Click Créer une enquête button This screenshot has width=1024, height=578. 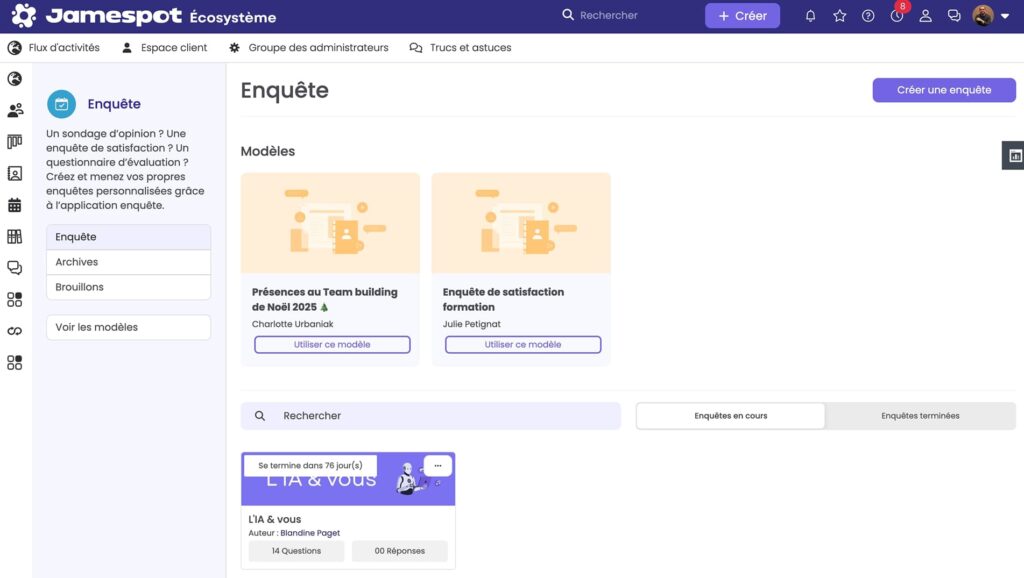point(944,90)
